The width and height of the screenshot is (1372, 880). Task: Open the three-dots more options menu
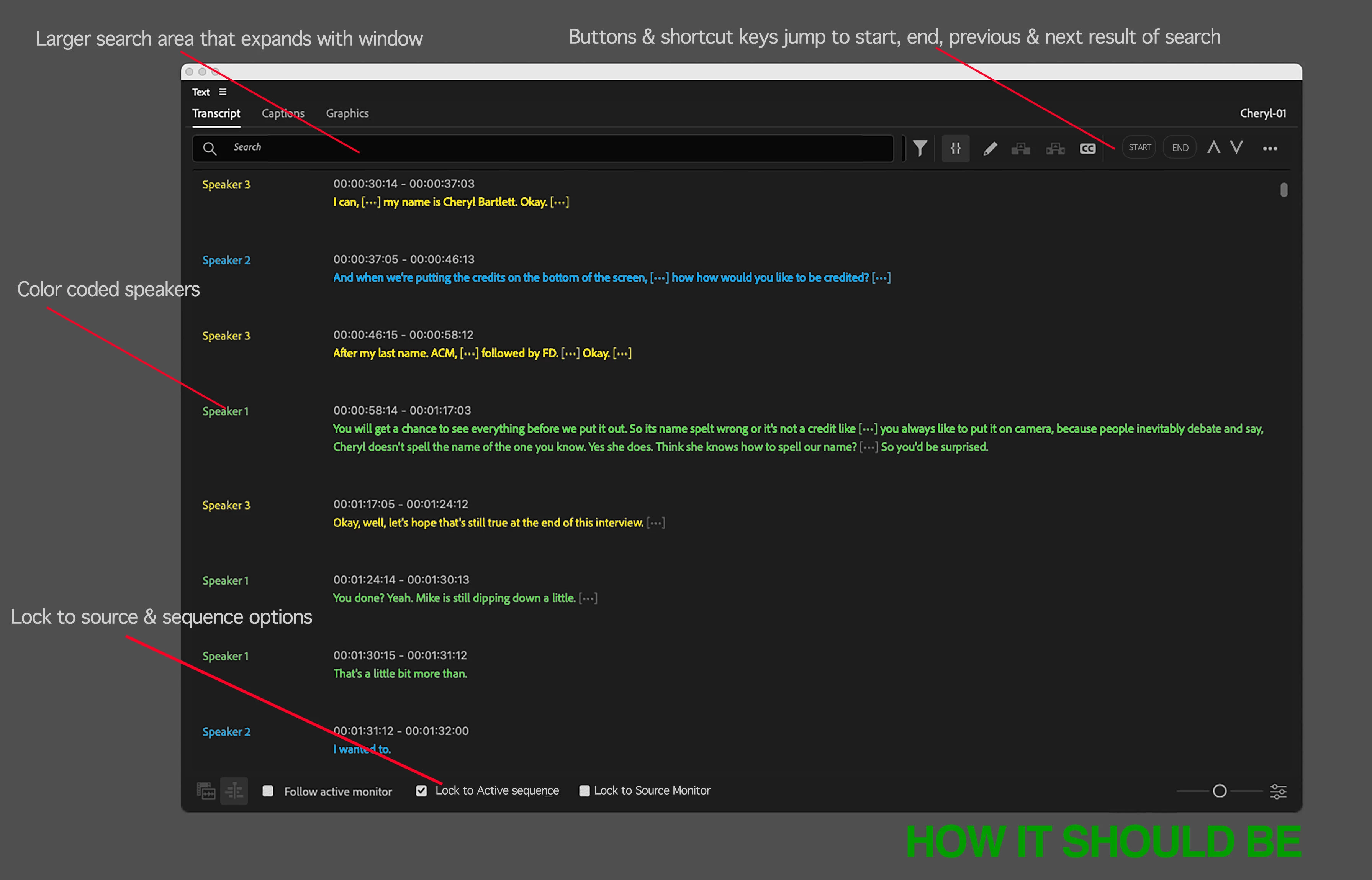point(1270,149)
